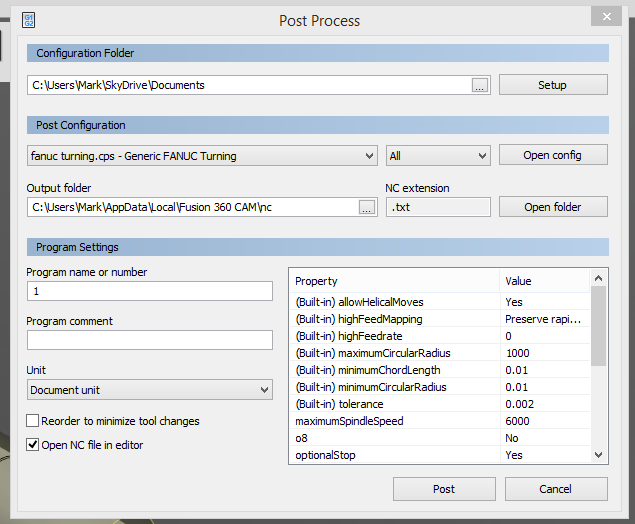Browse for configuration folder with ellipsis button
635x524 pixels.
480,86
